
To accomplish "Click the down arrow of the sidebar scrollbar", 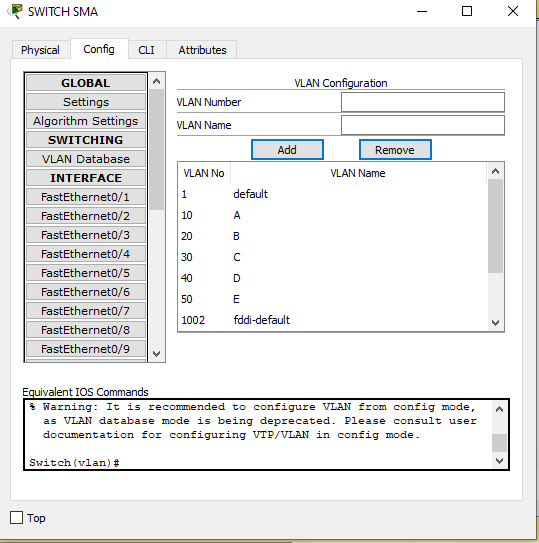I will point(157,354).
